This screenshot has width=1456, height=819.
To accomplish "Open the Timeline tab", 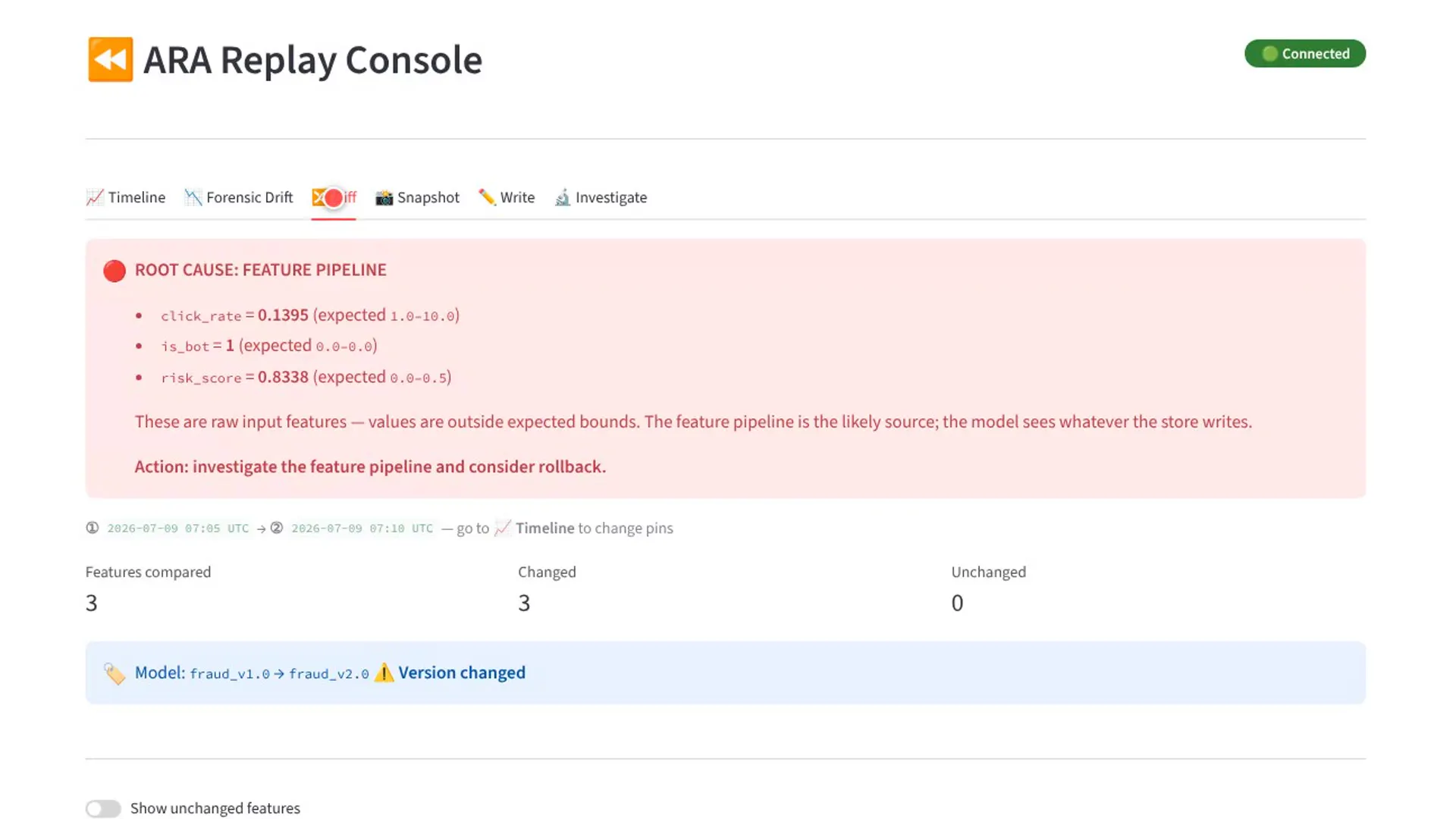I will [x=126, y=197].
